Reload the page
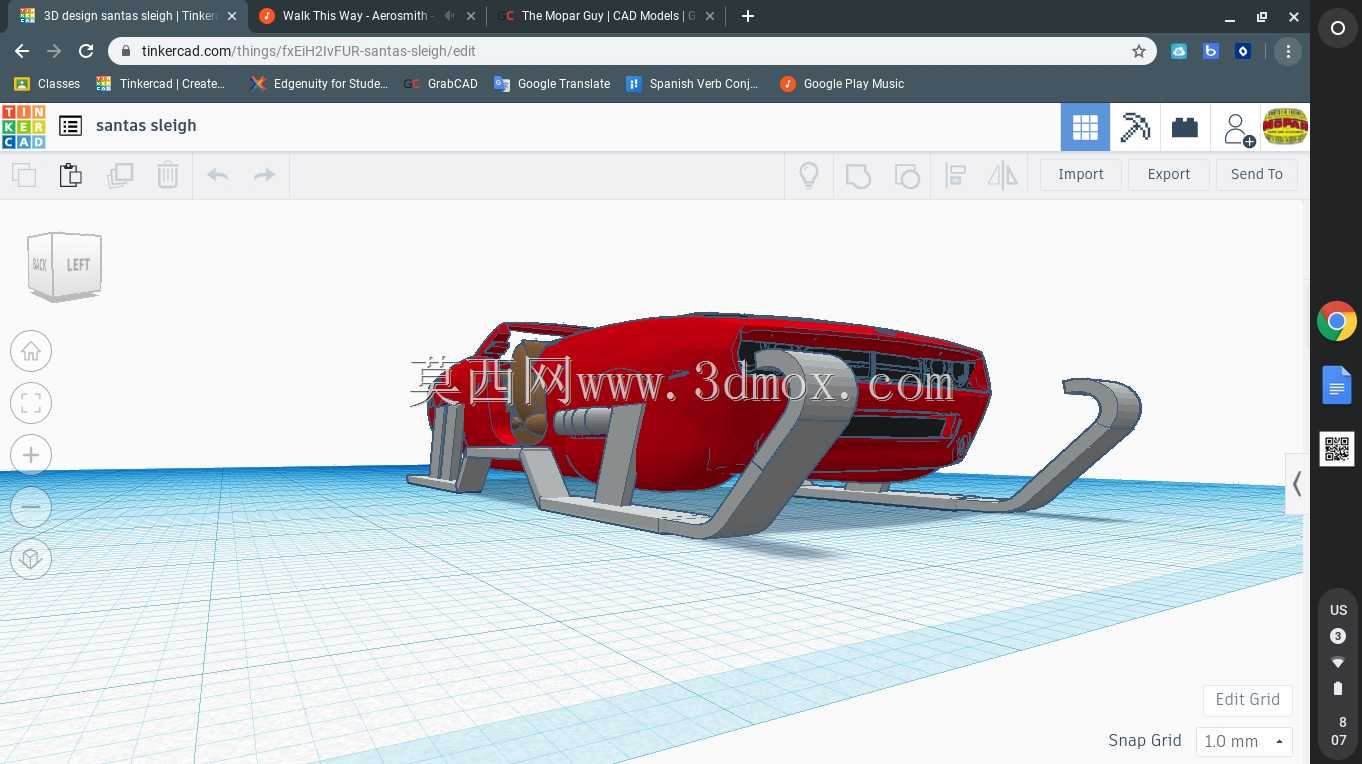The image size is (1362, 764). tap(86, 51)
